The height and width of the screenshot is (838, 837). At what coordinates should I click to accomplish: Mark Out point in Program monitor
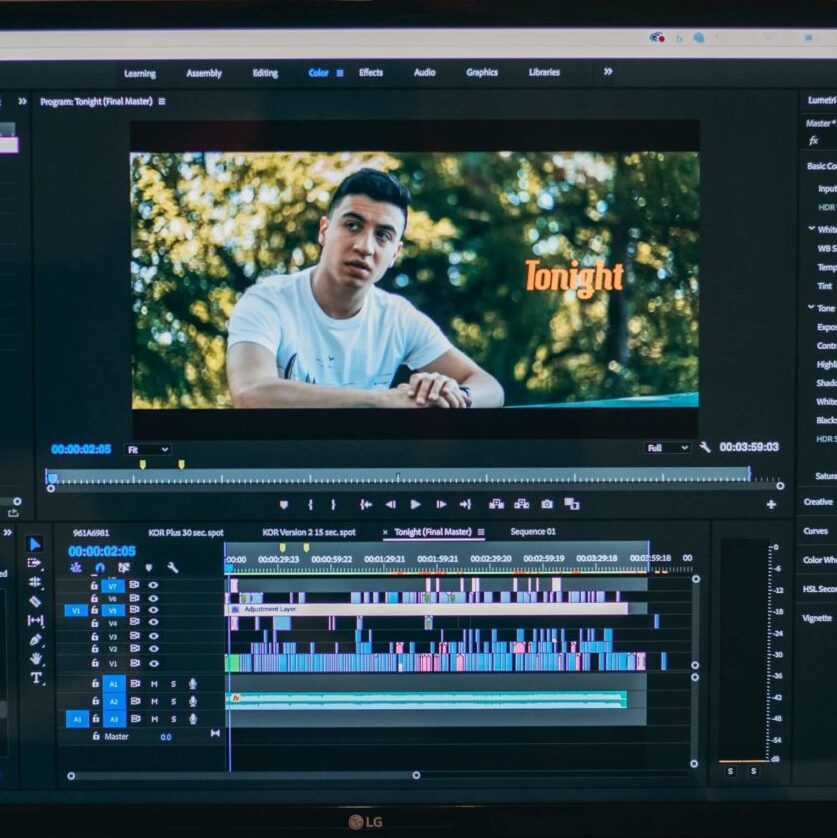(333, 505)
